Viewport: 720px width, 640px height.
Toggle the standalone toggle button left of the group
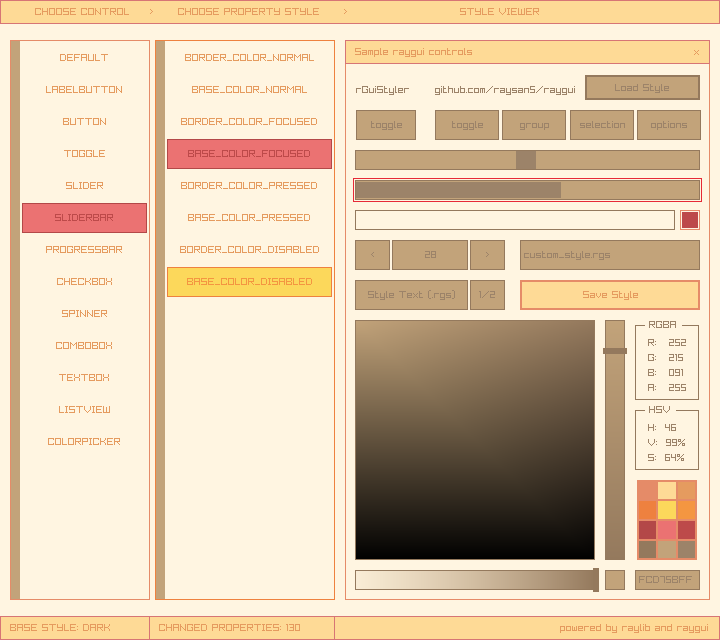[386, 125]
